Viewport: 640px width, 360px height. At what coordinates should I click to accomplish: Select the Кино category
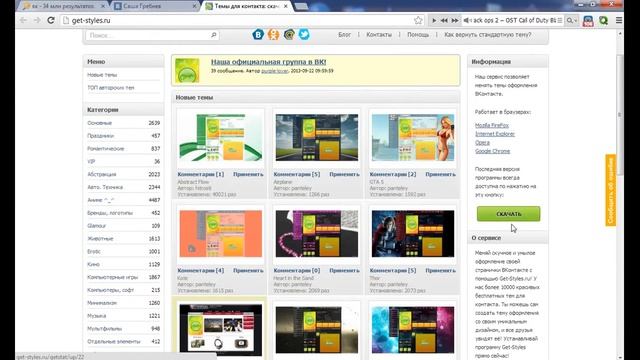click(93, 264)
